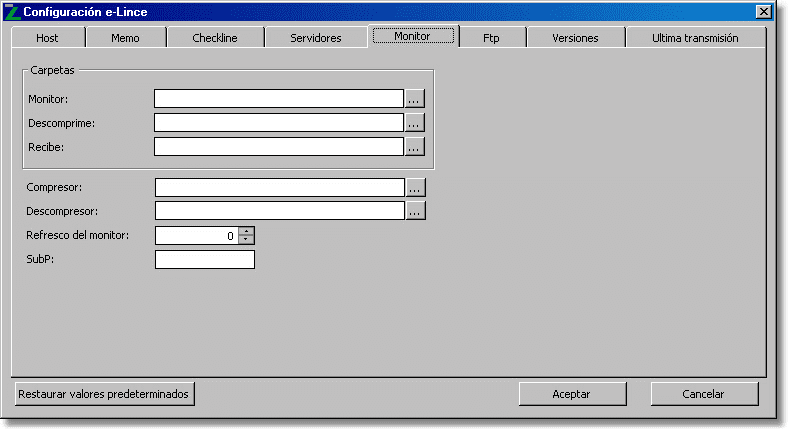Go to the Servidores tab
This screenshot has height=431, width=789.
pyautogui.click(x=315, y=38)
